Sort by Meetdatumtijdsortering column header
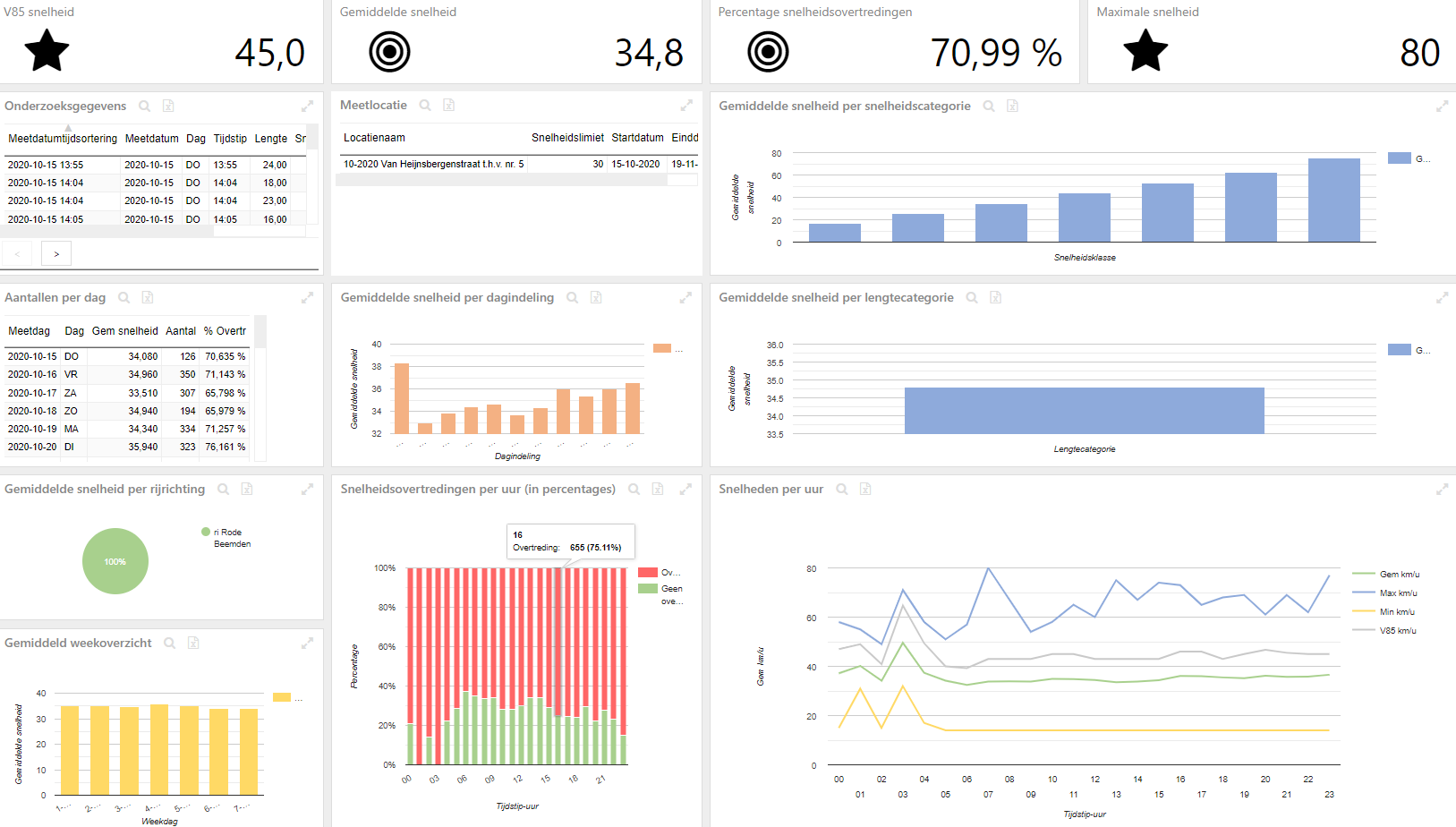Screen dimensions: 1456x827 pyautogui.click(x=63, y=139)
